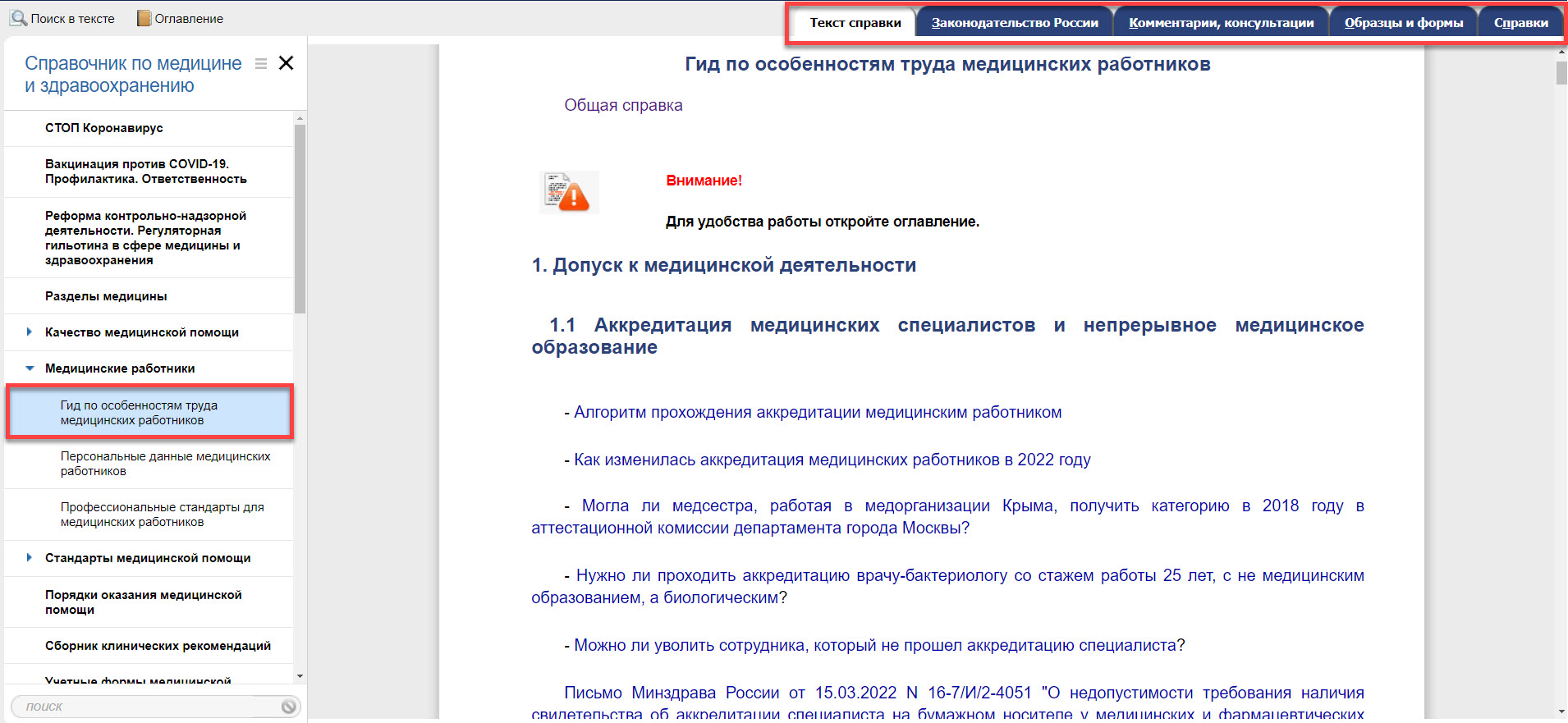Click the document vertical scrollbar thumb
This screenshot has width=1568, height=723.
pyautogui.click(x=1561, y=72)
